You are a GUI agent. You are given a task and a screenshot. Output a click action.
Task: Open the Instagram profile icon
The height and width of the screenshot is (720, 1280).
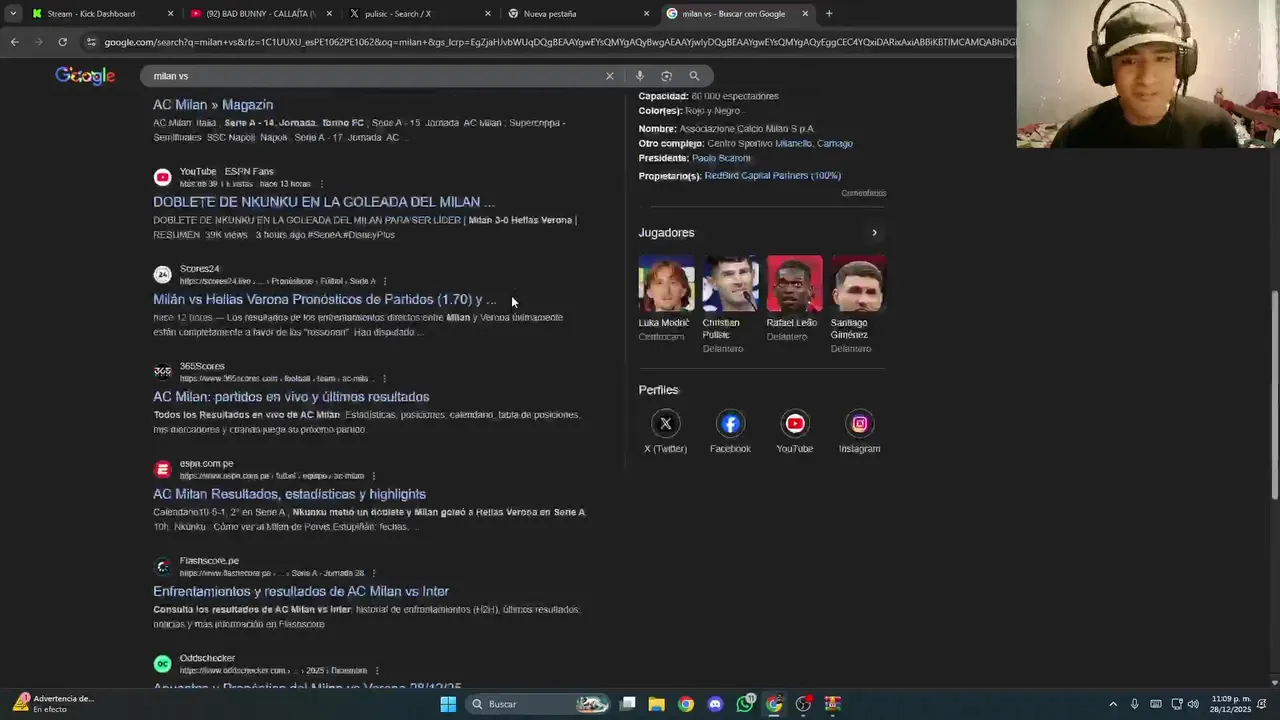[x=859, y=423]
